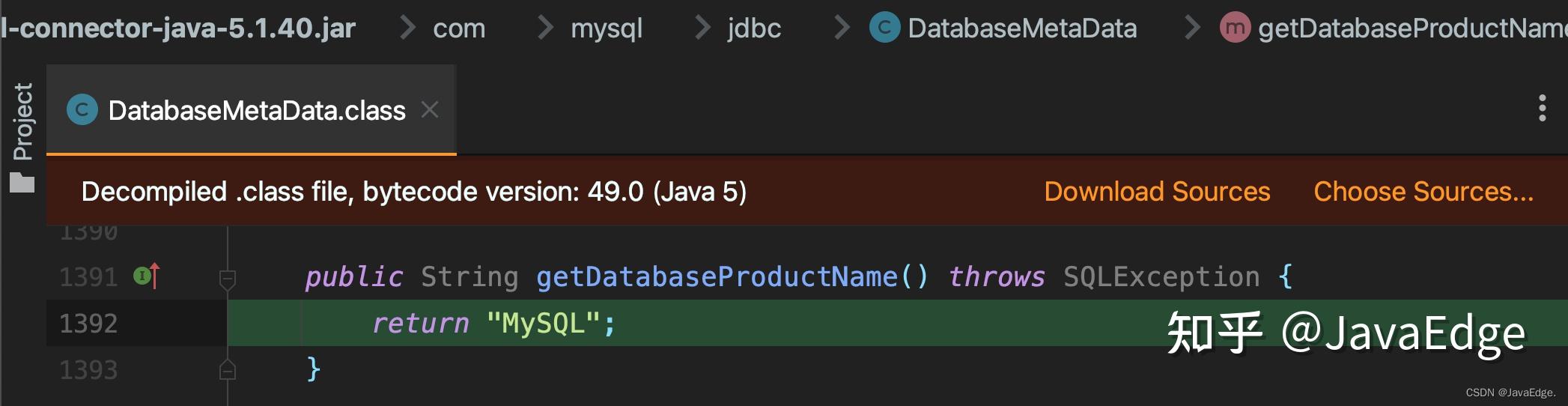Click the com package breadcrumb
The image size is (1568, 406).
(459, 28)
